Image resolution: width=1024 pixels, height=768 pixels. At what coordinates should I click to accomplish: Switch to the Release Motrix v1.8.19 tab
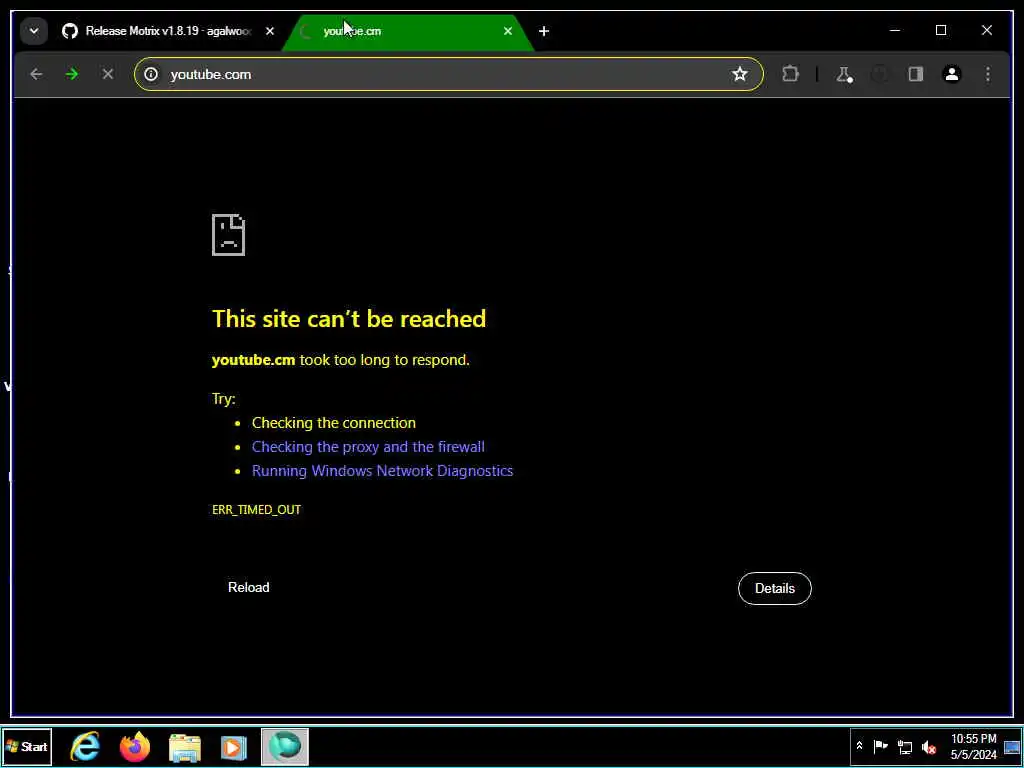[x=168, y=31]
